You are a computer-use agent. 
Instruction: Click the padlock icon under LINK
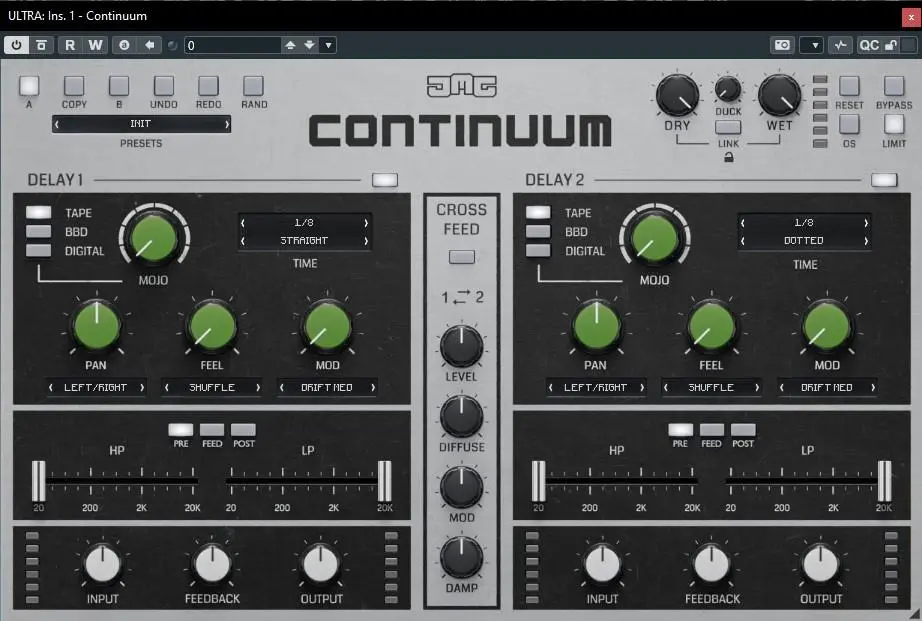pos(729,157)
